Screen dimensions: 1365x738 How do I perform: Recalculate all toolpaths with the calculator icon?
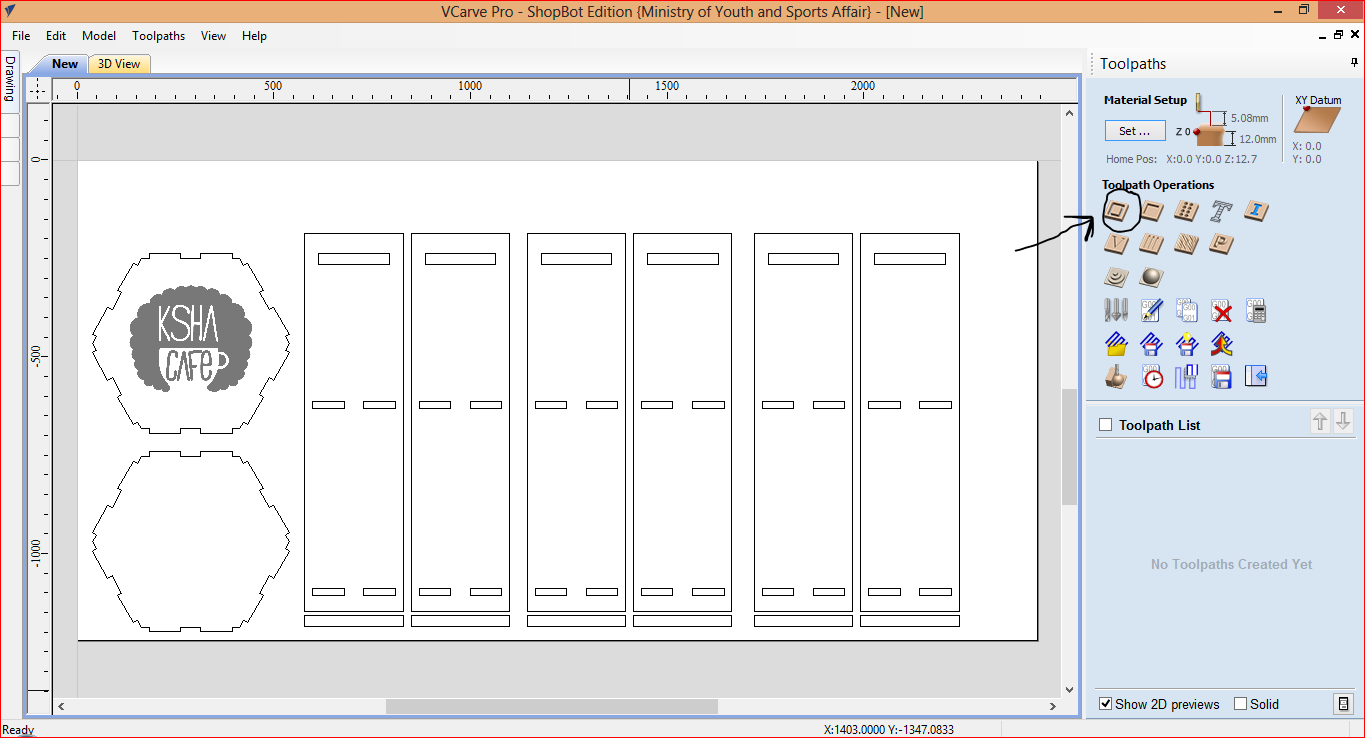coord(1256,311)
